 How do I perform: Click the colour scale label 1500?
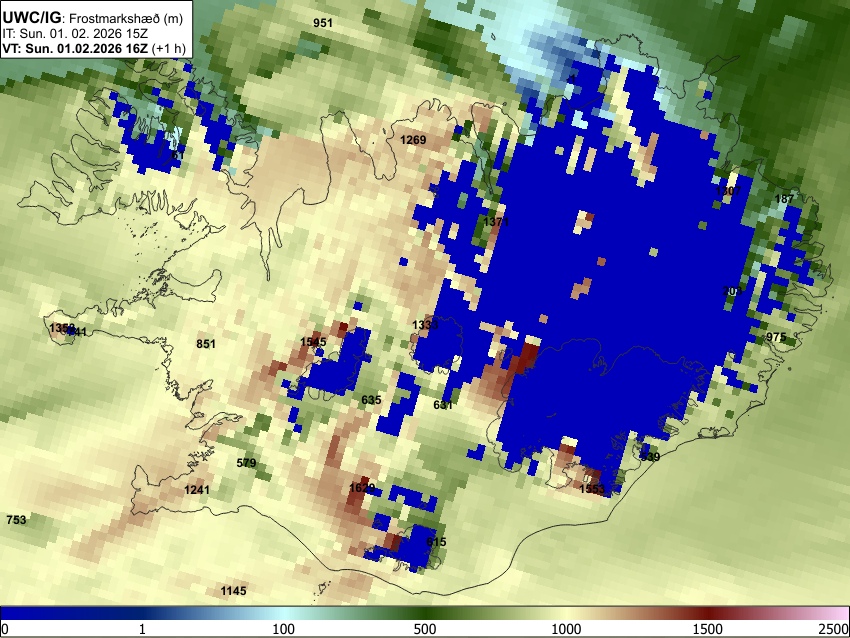708,629
